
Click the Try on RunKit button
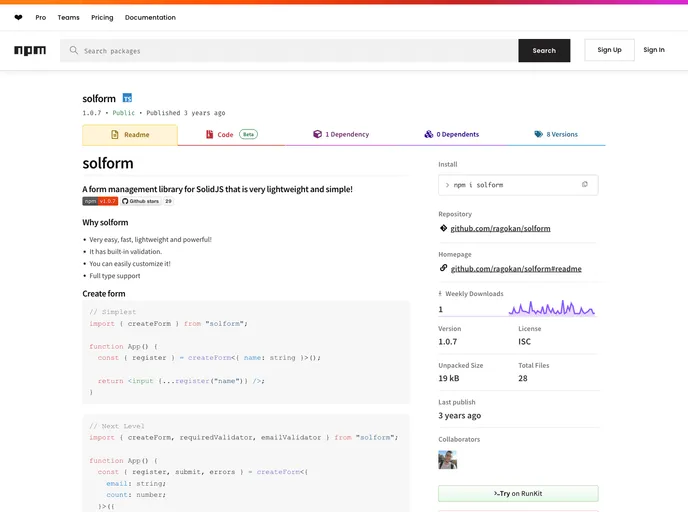point(518,494)
